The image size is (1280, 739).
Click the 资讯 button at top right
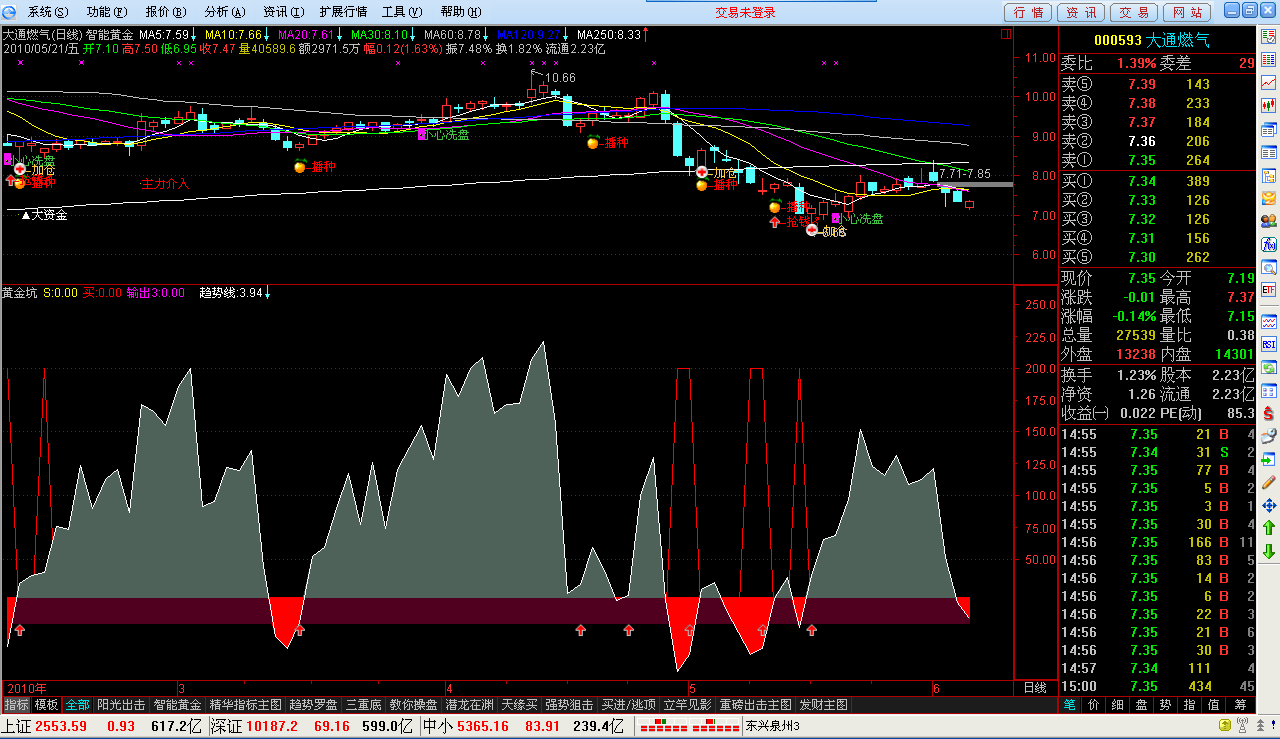pyautogui.click(x=1081, y=12)
